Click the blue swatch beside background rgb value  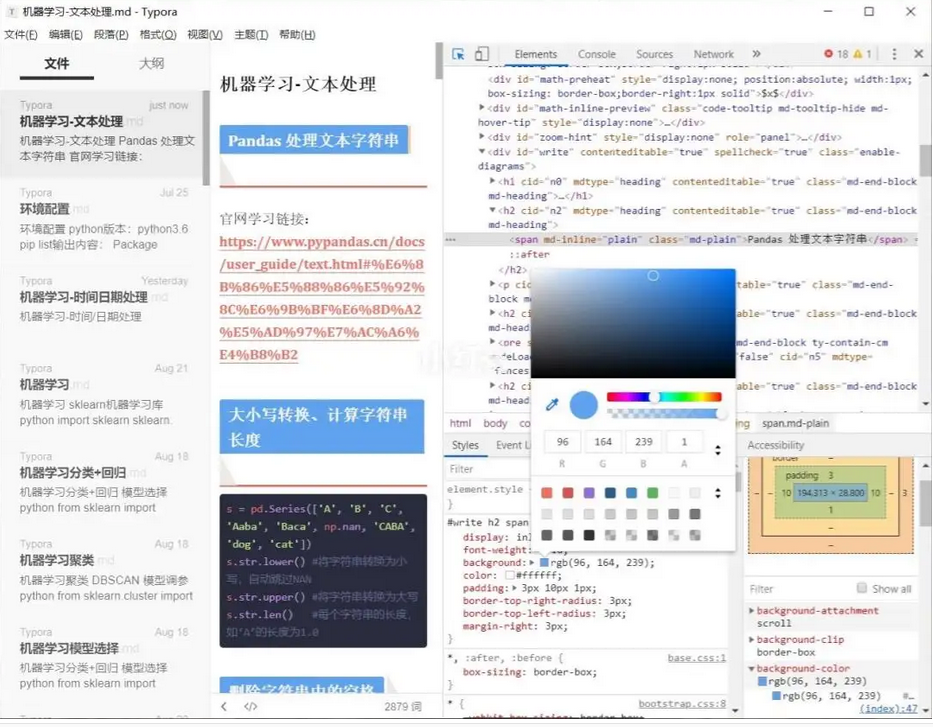(x=544, y=562)
